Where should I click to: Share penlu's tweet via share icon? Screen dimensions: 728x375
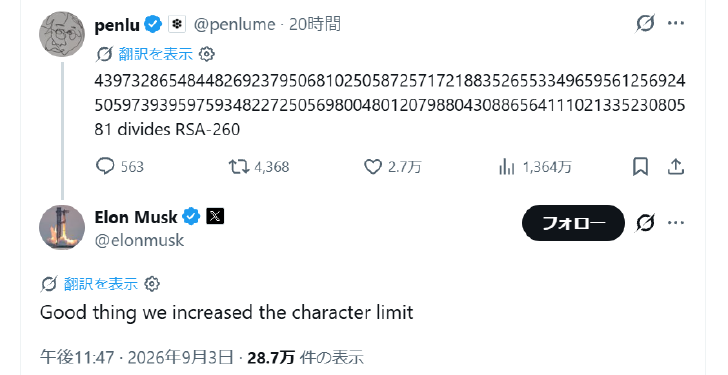pyautogui.click(x=676, y=166)
